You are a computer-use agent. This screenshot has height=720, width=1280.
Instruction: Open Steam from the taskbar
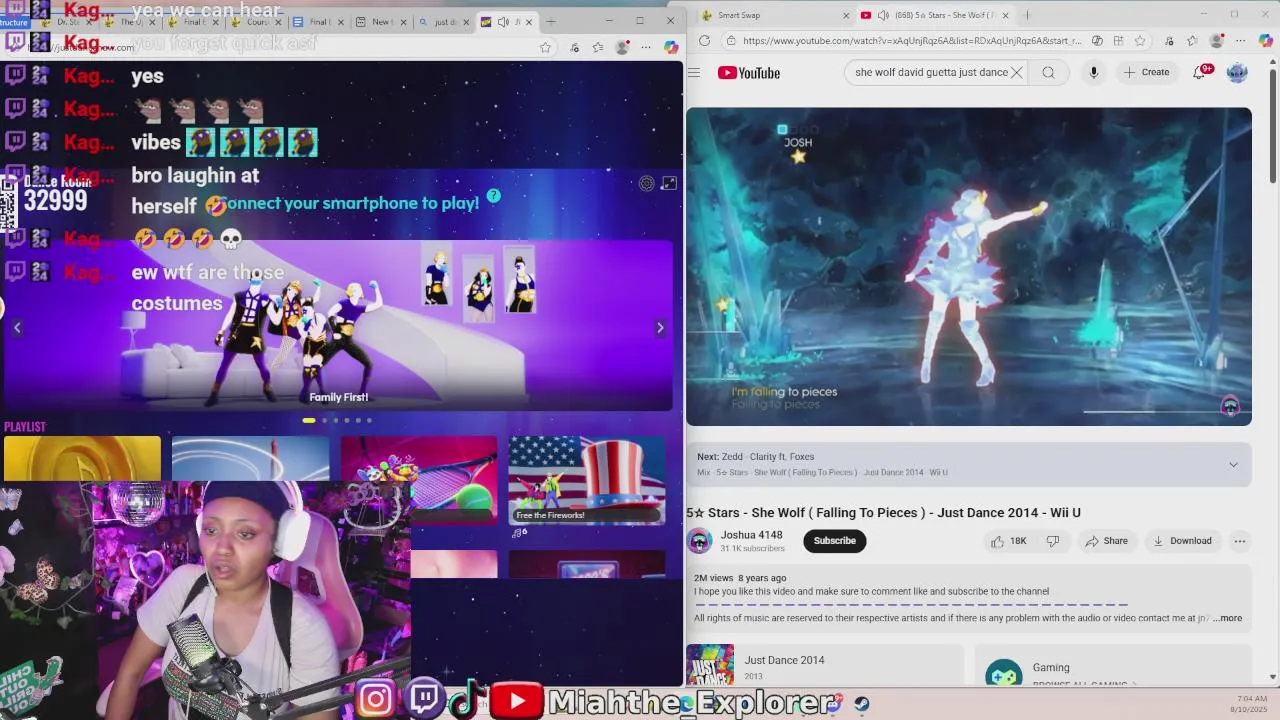pos(862,704)
